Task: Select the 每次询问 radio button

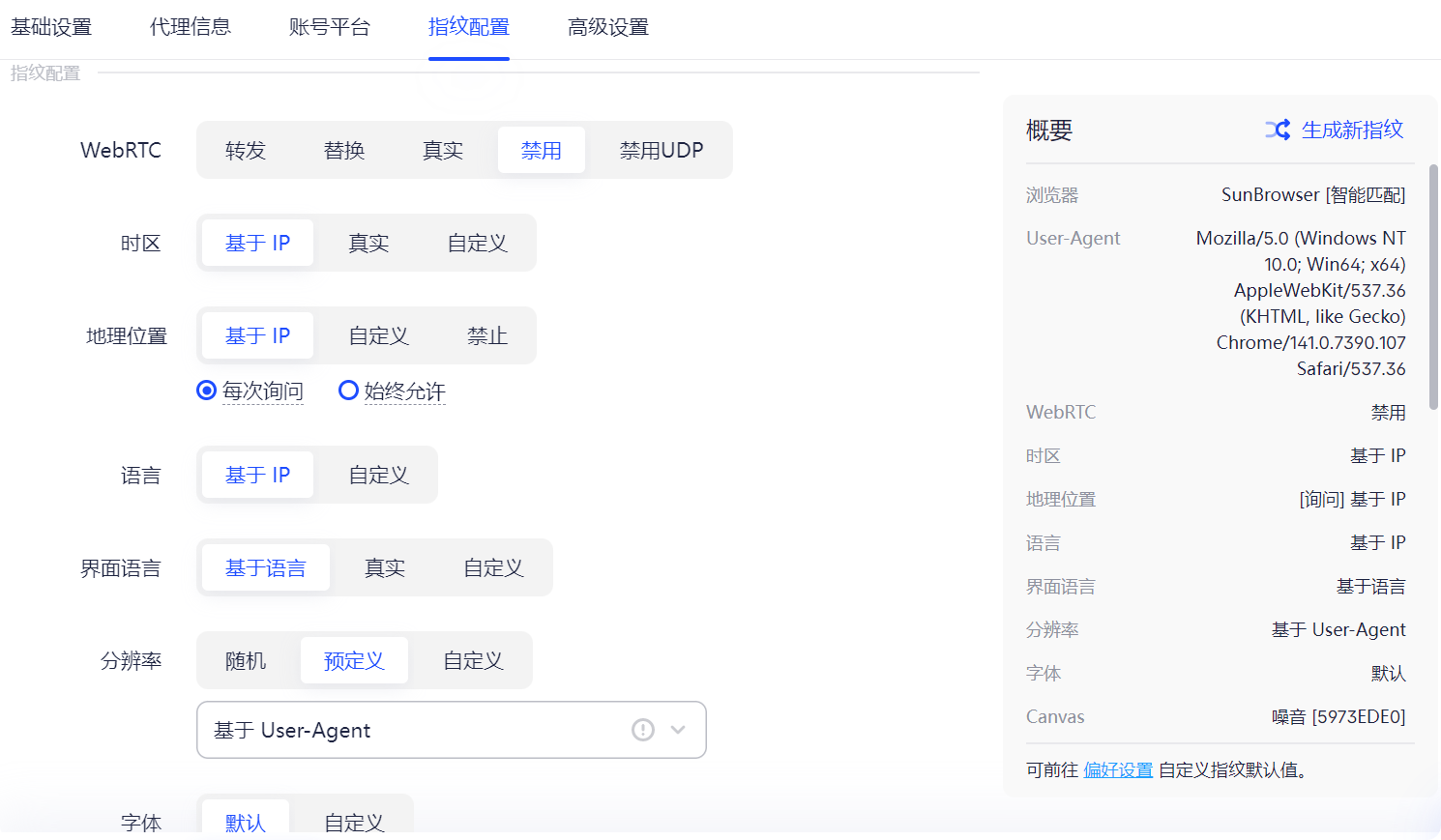Action: tap(205, 391)
